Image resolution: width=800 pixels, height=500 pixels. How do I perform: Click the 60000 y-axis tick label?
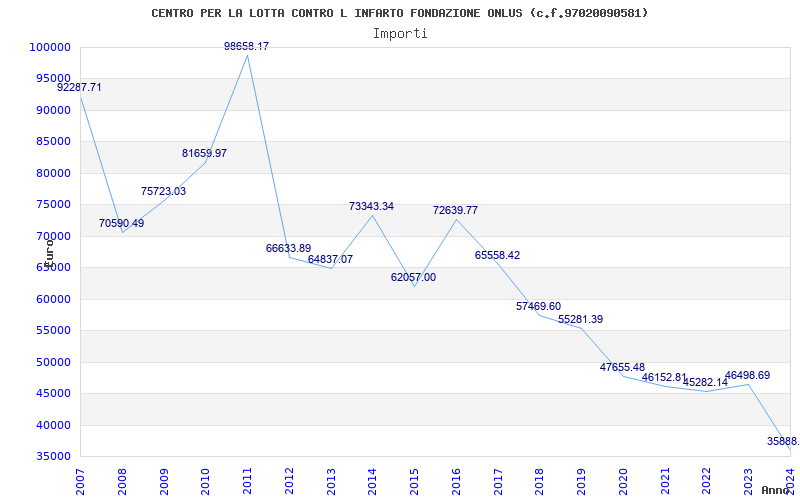[53, 299]
